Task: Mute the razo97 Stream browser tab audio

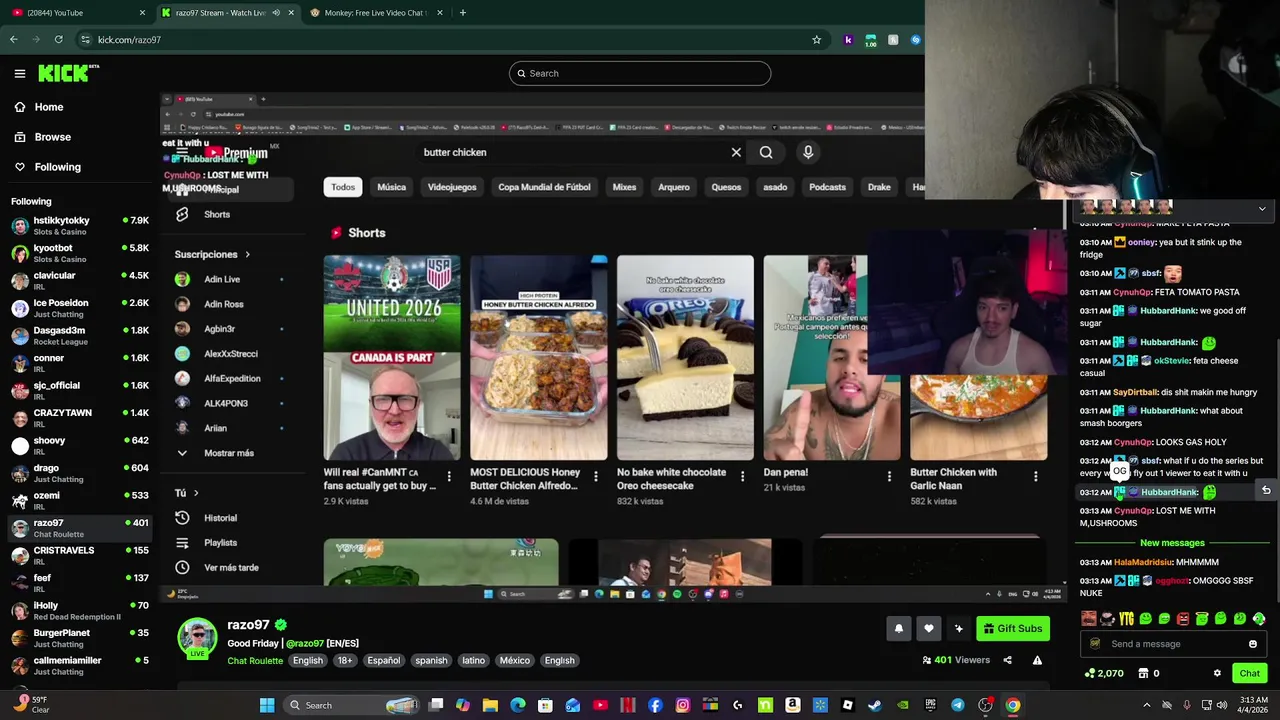Action: tap(276, 13)
